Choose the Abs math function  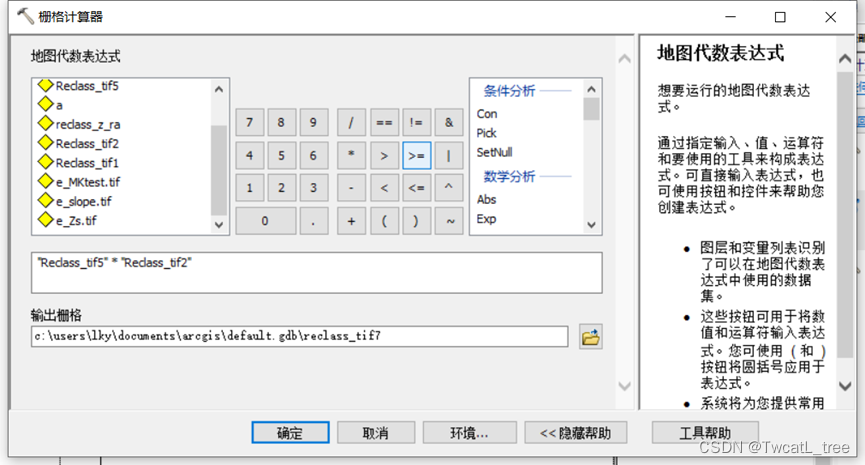pyautogui.click(x=487, y=199)
